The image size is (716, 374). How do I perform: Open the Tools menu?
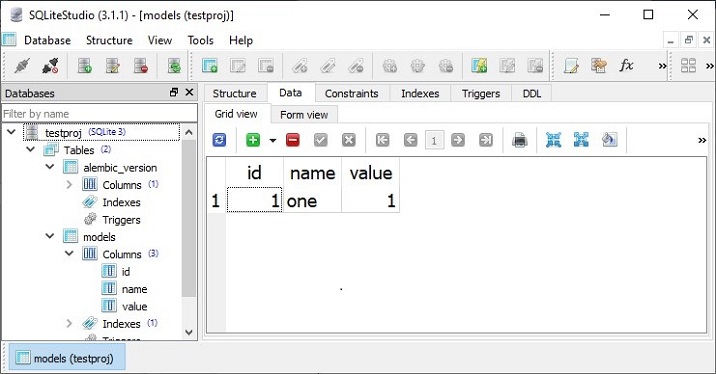pos(200,40)
